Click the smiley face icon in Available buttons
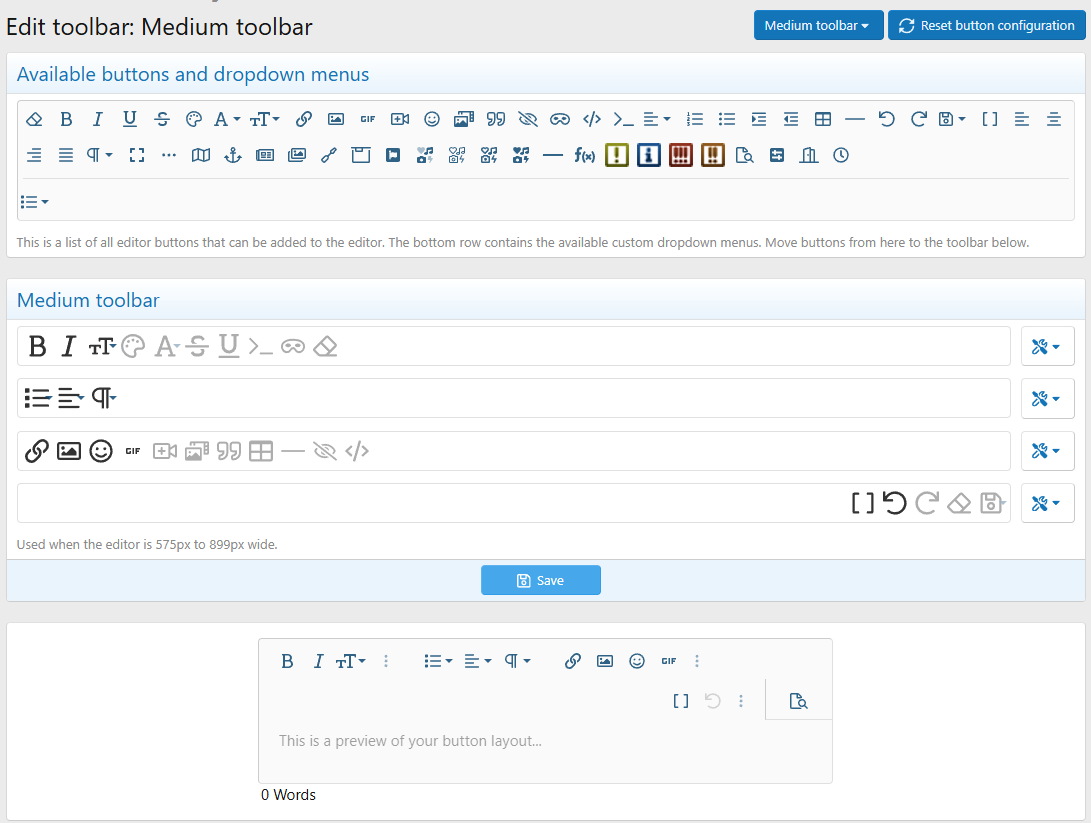The width and height of the screenshot is (1091, 823). [431, 119]
